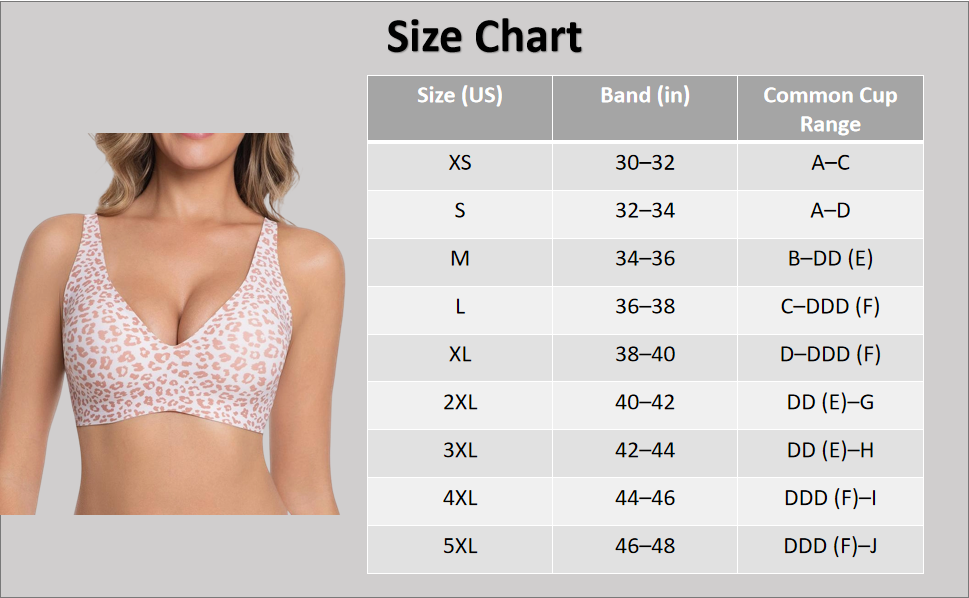
Task: Click the Size Chart title
Action: pyautogui.click(x=484, y=36)
